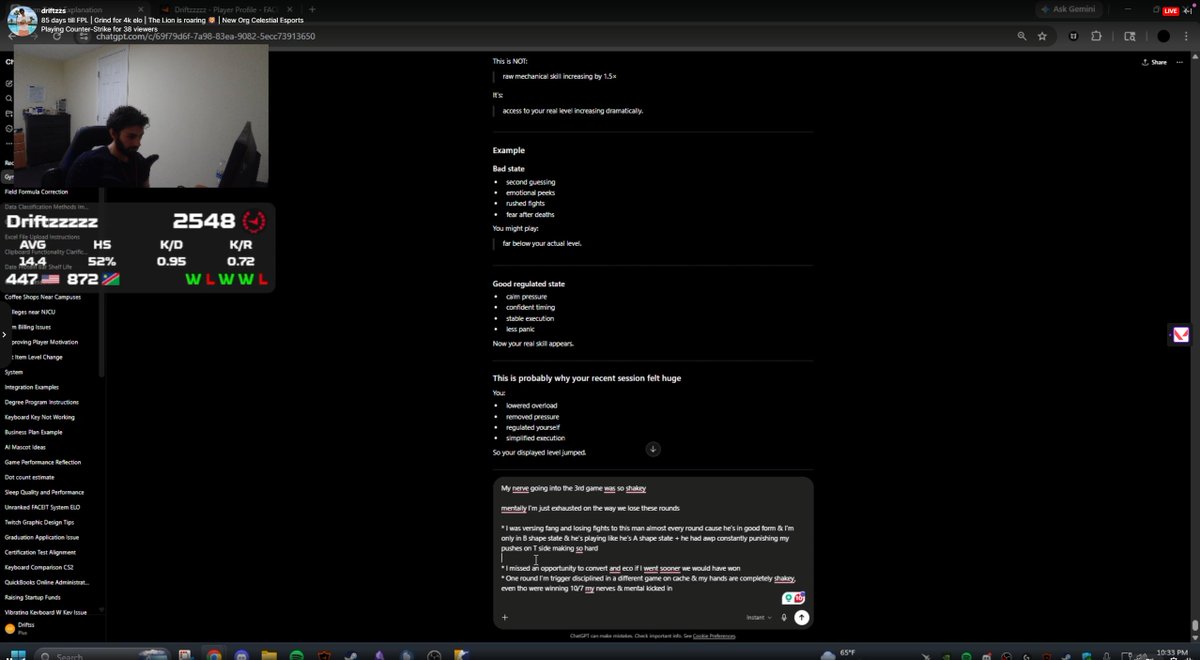
Task: Click the chatgpt.com address bar URL
Action: point(206,36)
